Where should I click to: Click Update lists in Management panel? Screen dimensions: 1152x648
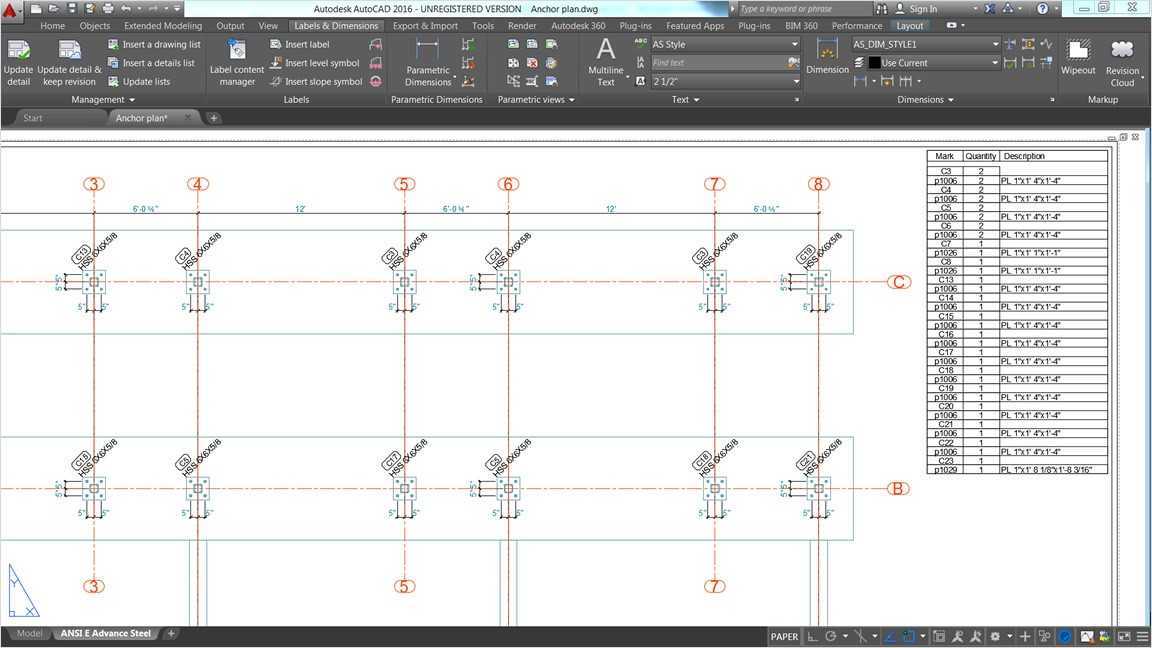pos(139,82)
